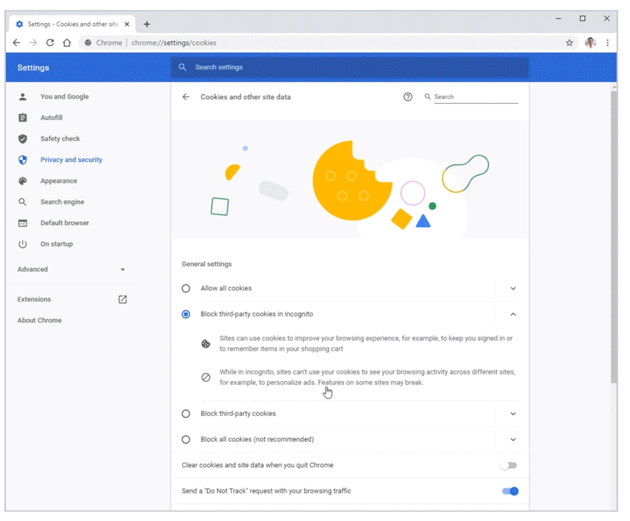Enable clear cookies when you quit Chrome
This screenshot has width=630, height=521.
(x=509, y=465)
